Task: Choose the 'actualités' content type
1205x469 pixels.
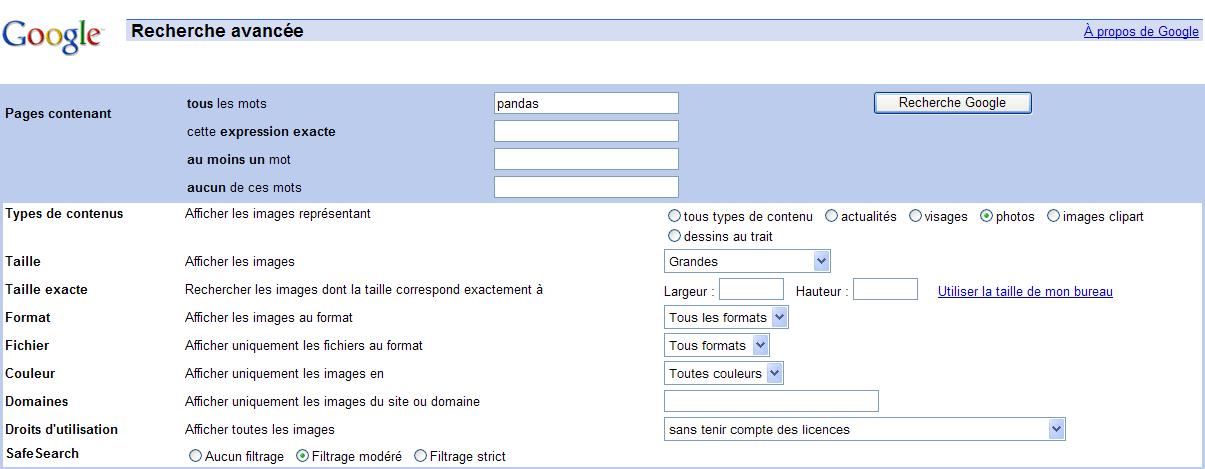Action: [832, 217]
